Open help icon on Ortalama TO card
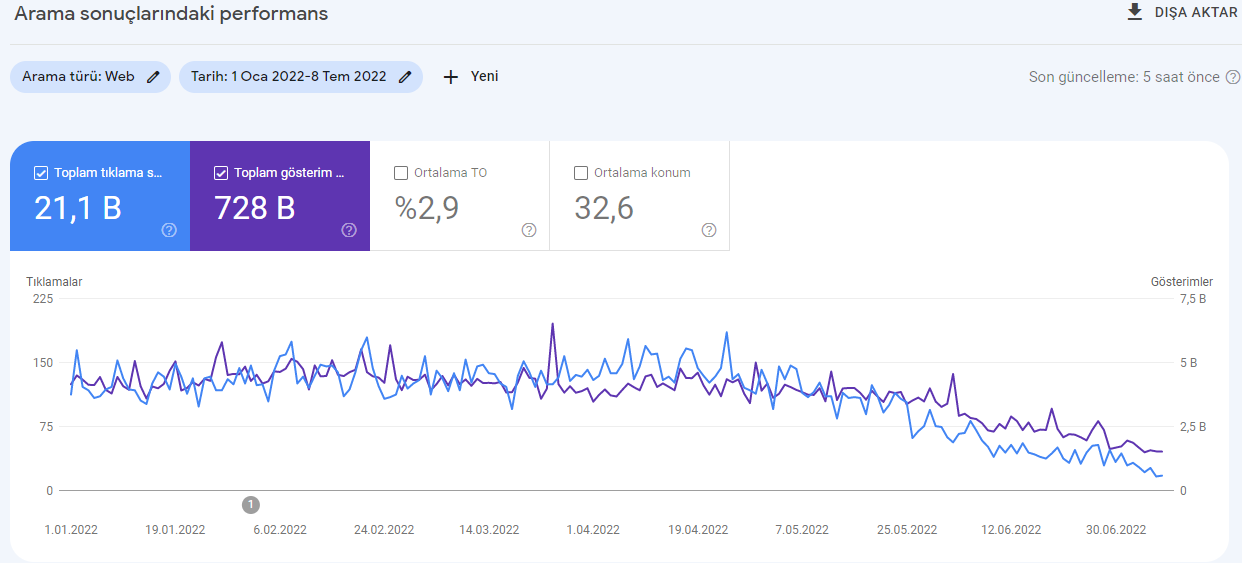 pos(529,230)
